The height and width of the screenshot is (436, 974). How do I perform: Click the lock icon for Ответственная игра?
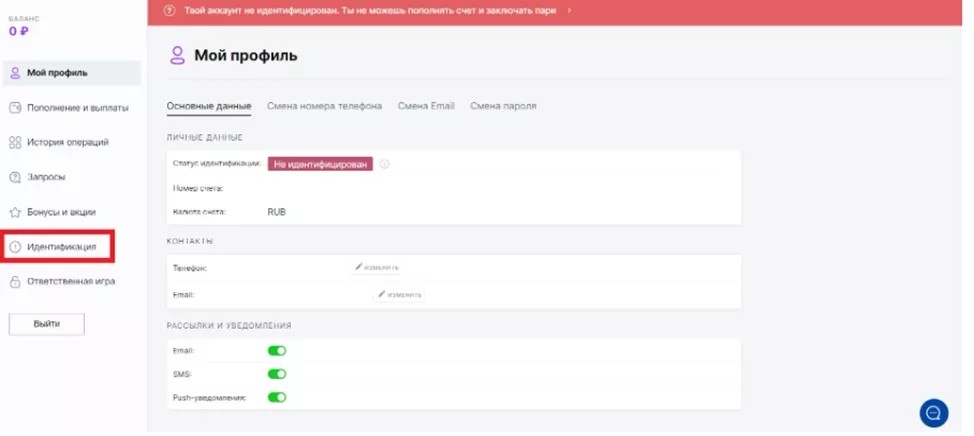click(x=16, y=282)
